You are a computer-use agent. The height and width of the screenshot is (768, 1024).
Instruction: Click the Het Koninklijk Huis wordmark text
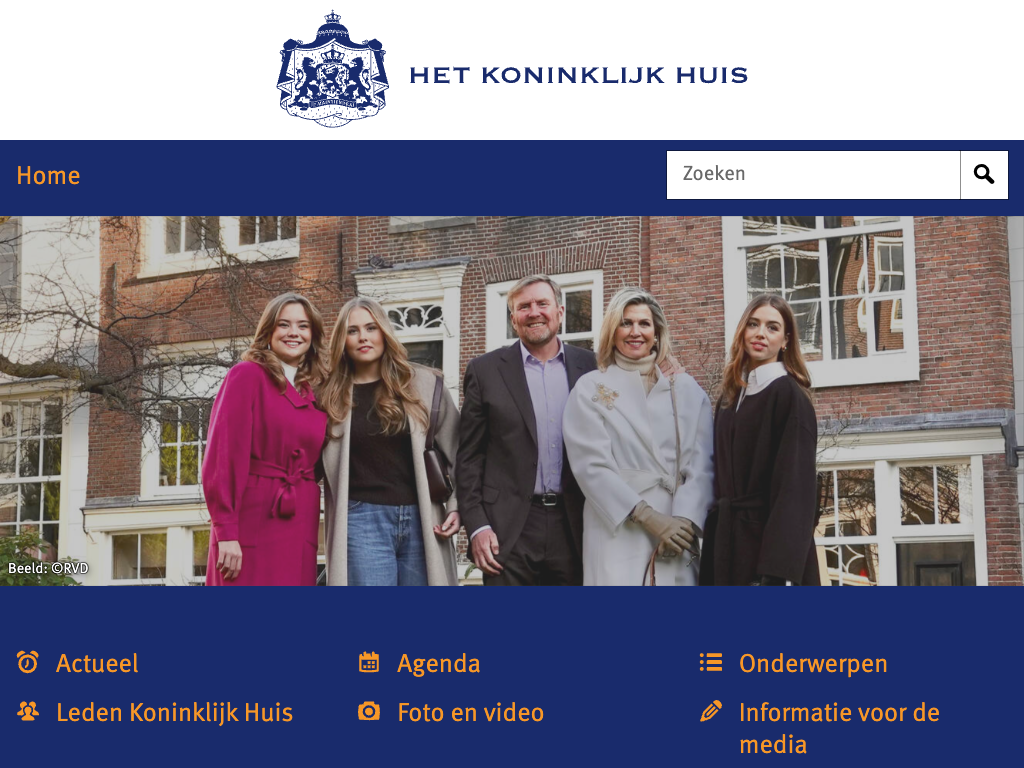(579, 75)
